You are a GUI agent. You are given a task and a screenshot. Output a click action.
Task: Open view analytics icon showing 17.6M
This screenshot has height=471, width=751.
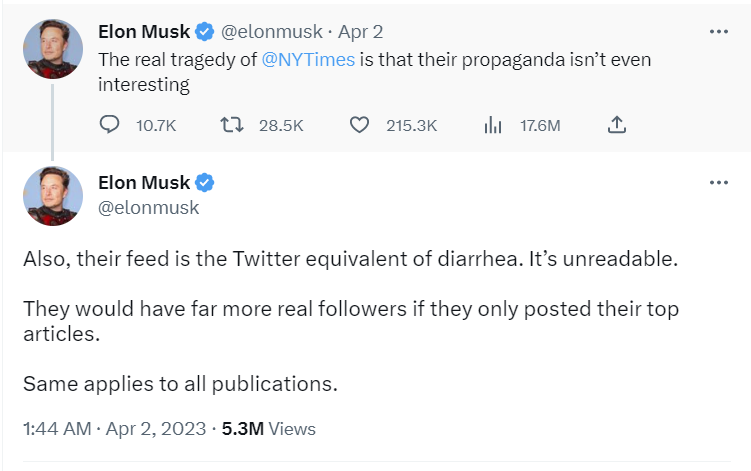click(x=492, y=125)
